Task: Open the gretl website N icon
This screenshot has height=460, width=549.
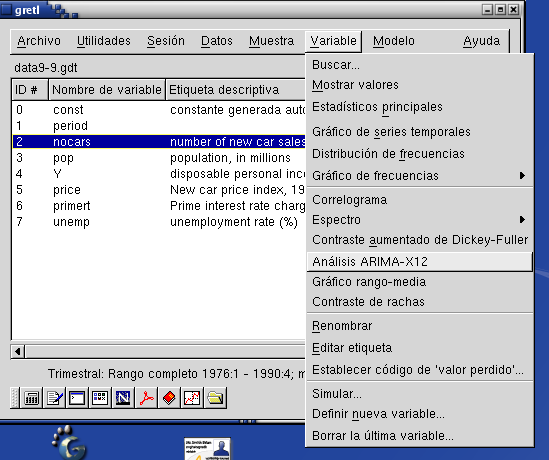Action: pyautogui.click(x=123, y=398)
